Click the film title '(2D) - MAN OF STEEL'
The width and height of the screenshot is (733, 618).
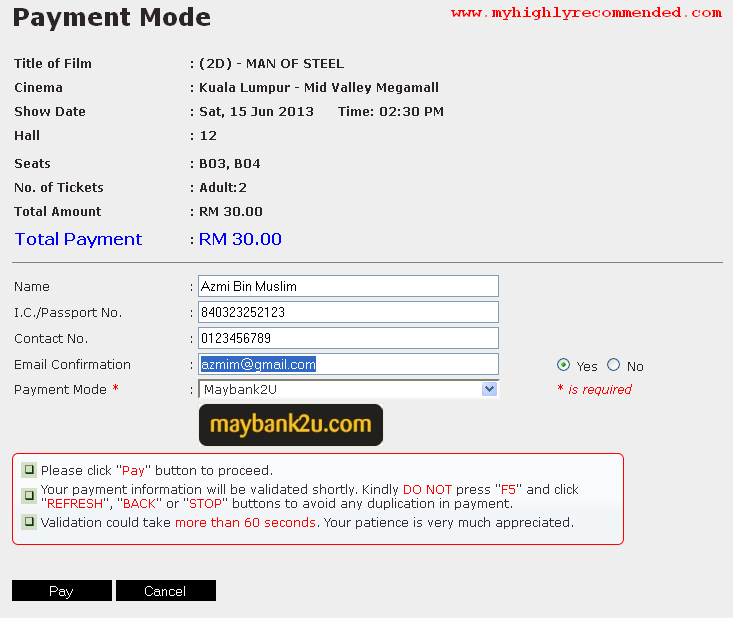pyautogui.click(x=272, y=63)
